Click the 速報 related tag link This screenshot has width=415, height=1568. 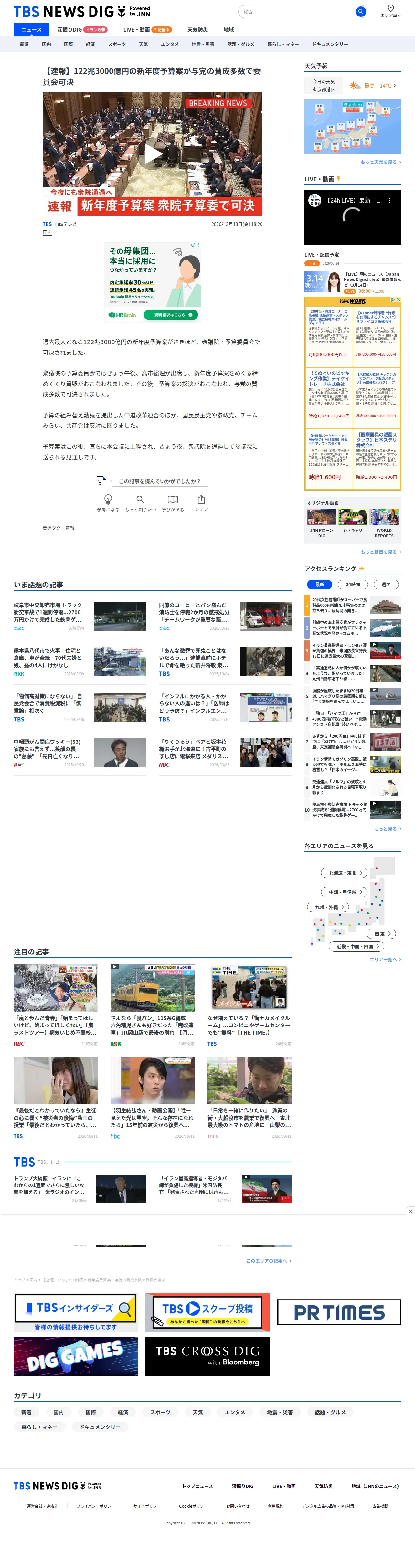tap(70, 528)
